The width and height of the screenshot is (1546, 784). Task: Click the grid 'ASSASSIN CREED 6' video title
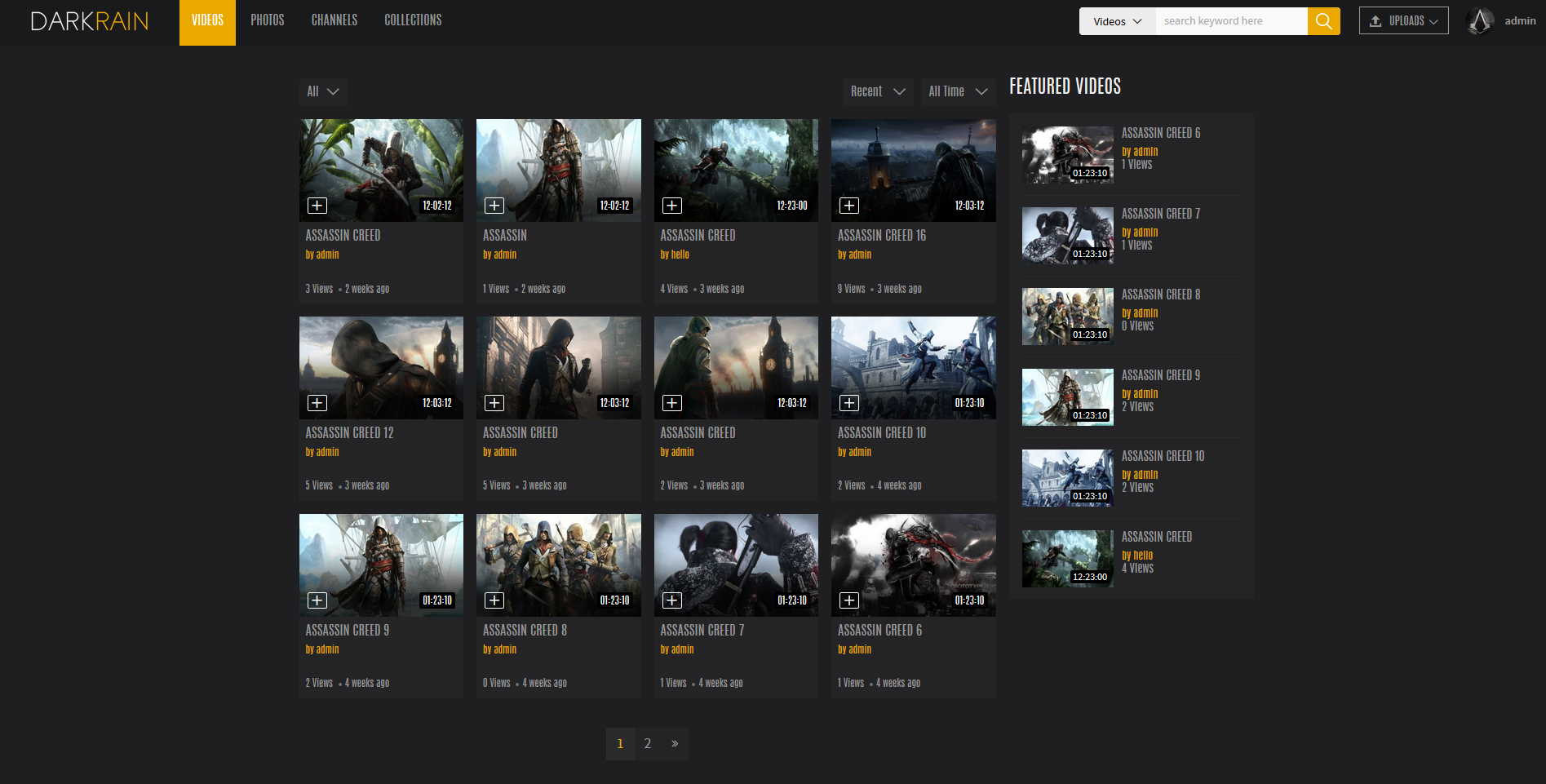(x=879, y=631)
